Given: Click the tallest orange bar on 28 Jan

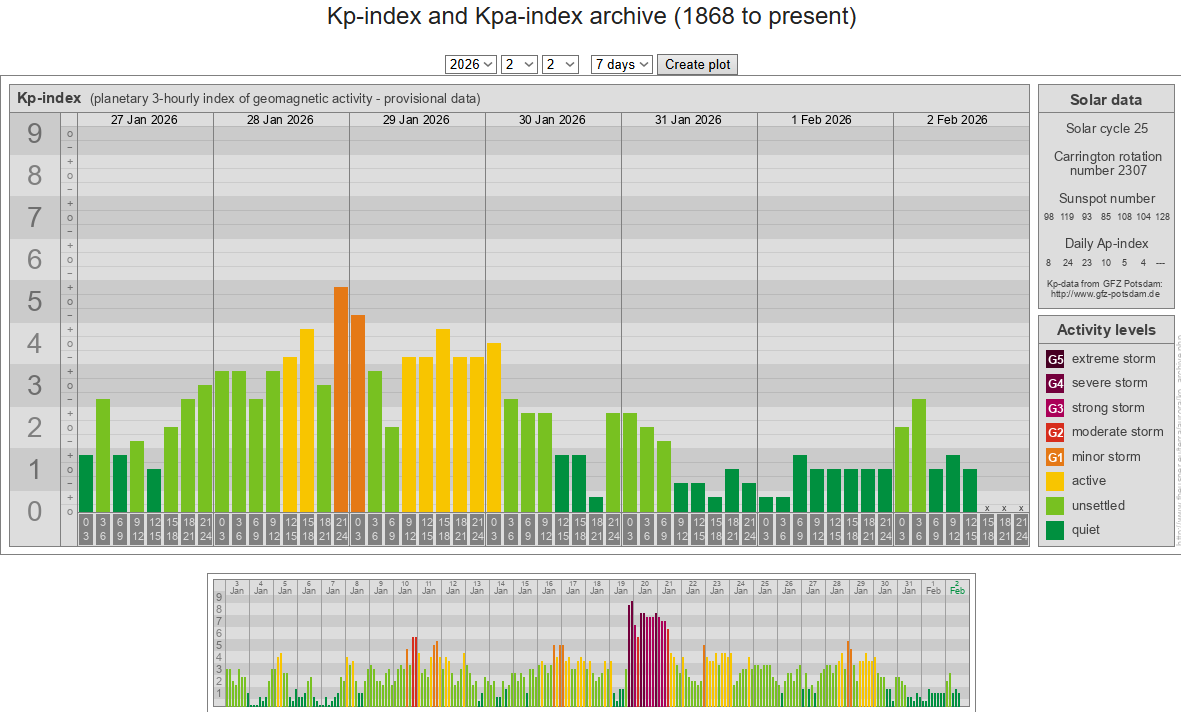Looking at the screenshot, I should [x=341, y=400].
